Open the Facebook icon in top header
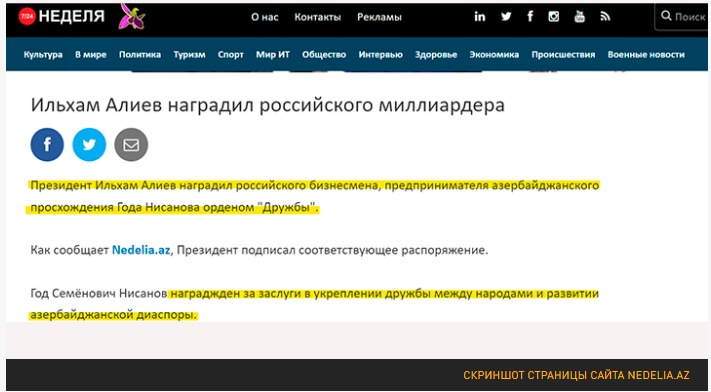 530,17
